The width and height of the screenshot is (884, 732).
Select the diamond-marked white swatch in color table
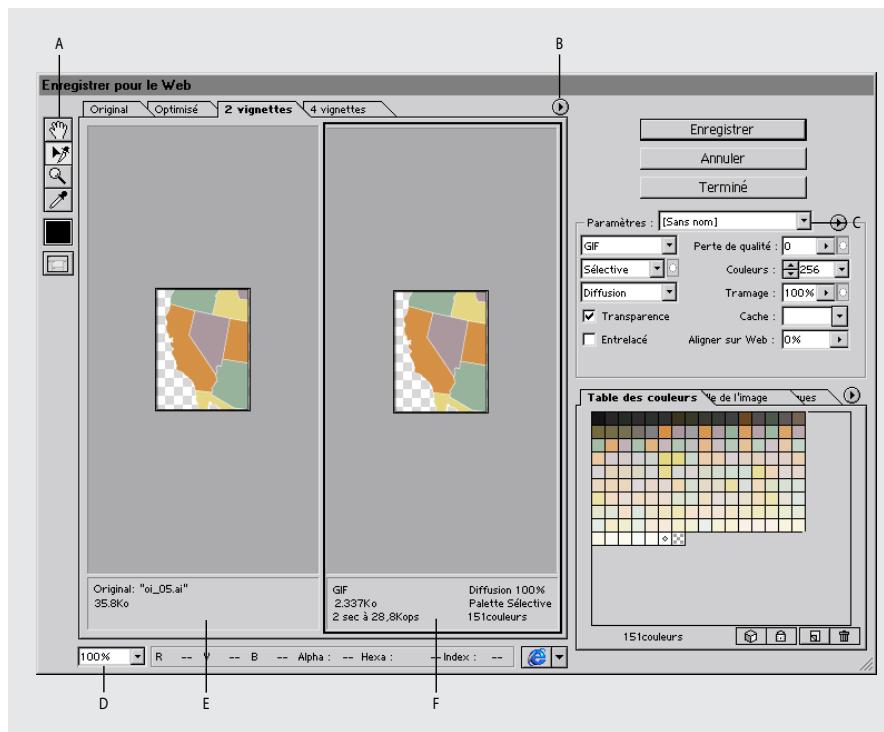(665, 539)
